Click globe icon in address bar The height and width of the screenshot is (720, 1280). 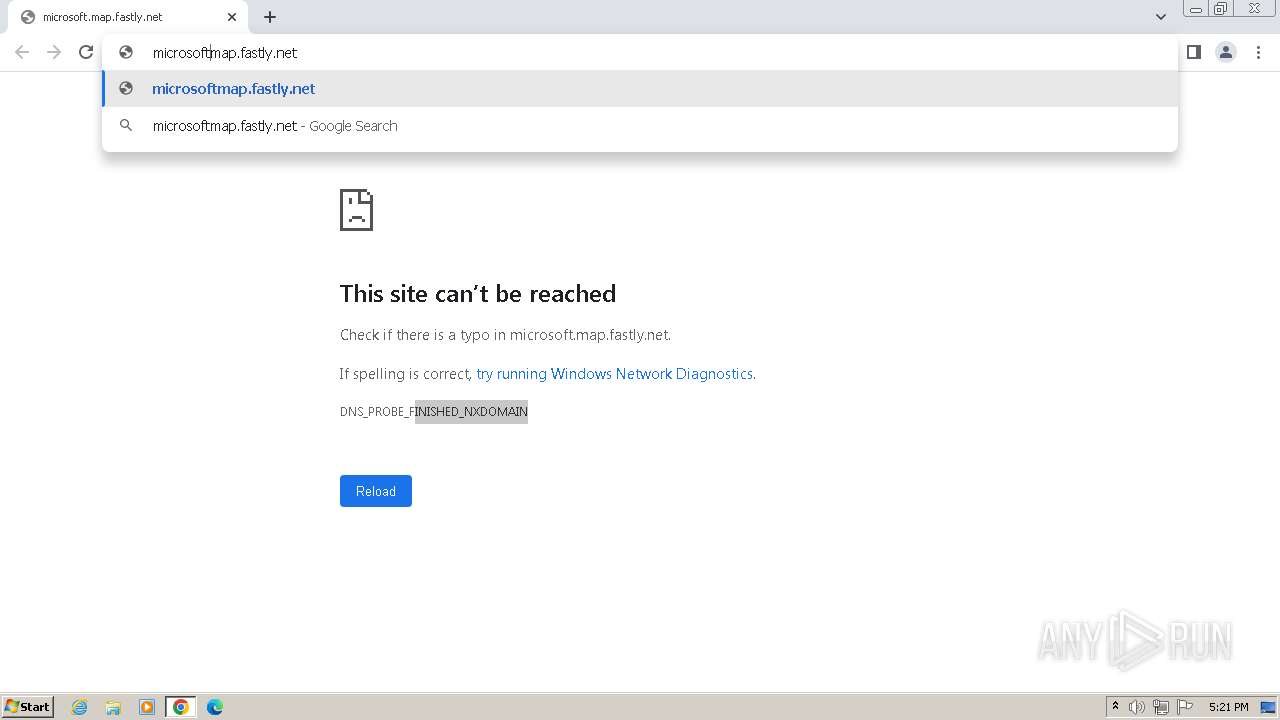[126, 52]
